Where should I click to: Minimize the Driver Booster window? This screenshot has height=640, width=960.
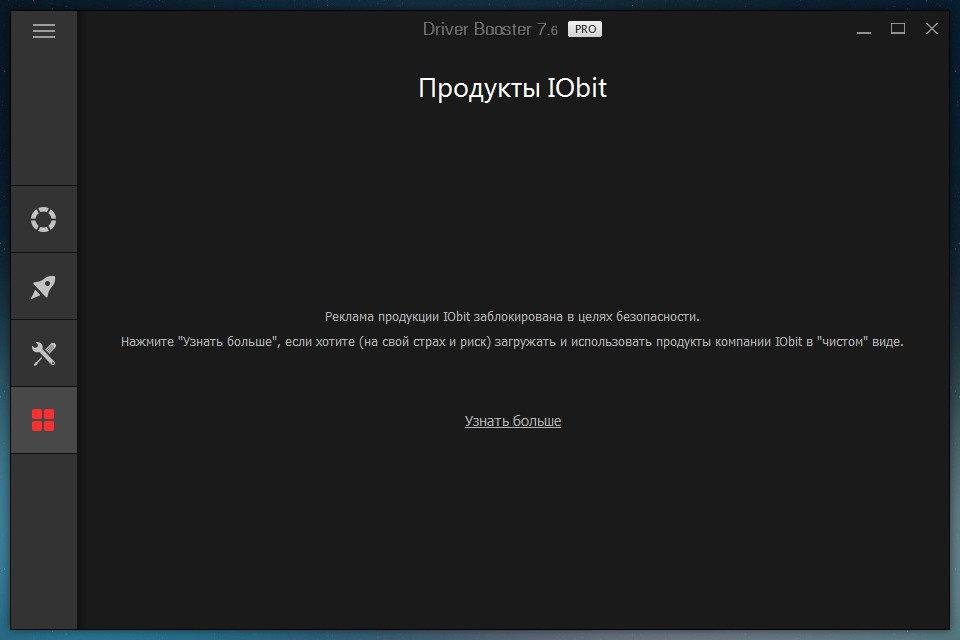click(864, 29)
